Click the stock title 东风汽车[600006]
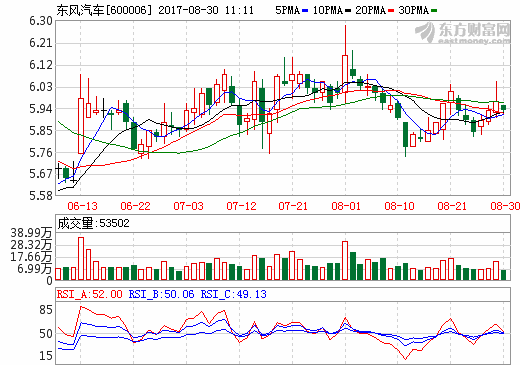 tap(104, 10)
